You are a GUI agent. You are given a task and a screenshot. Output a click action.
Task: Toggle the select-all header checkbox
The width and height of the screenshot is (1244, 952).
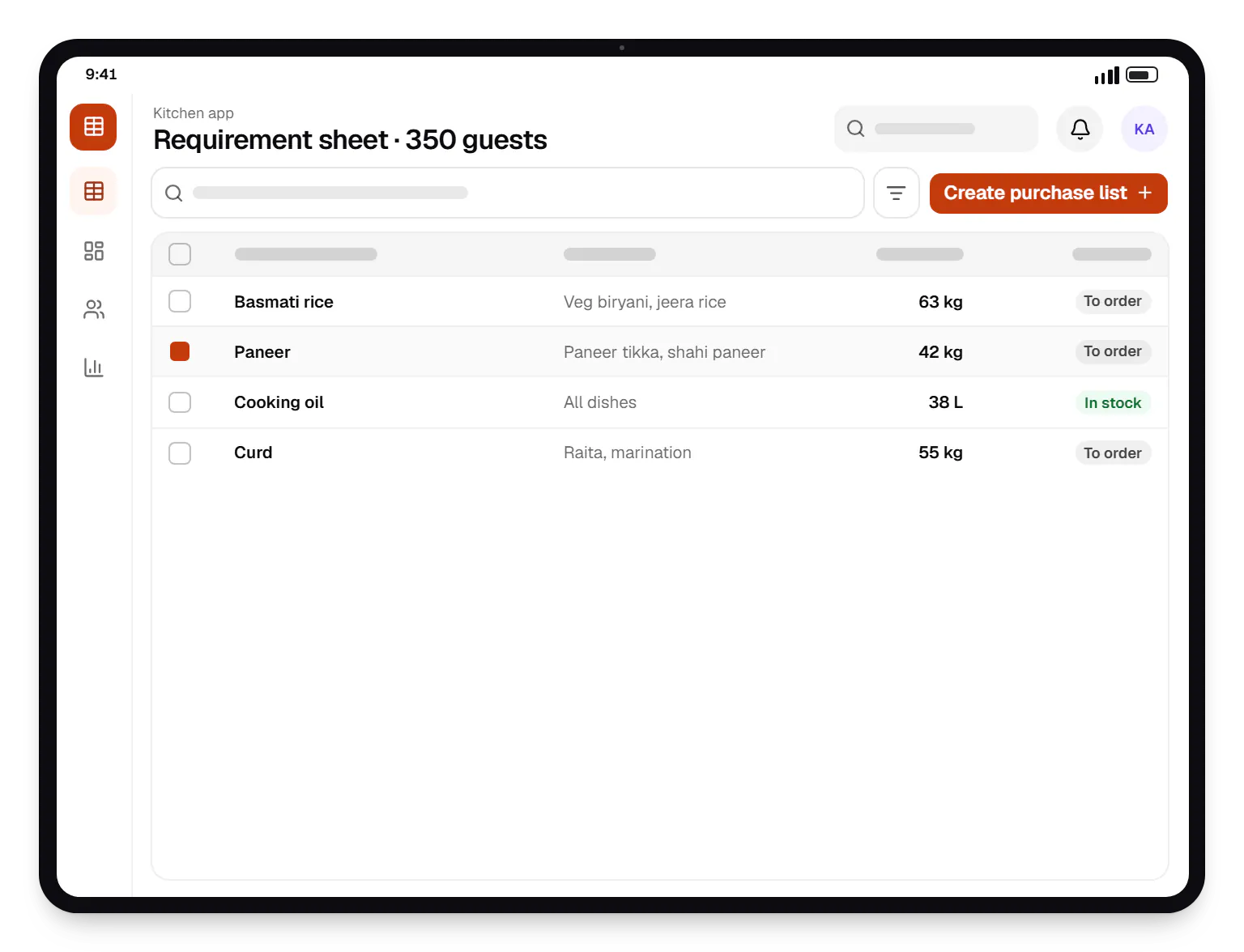coord(180,254)
